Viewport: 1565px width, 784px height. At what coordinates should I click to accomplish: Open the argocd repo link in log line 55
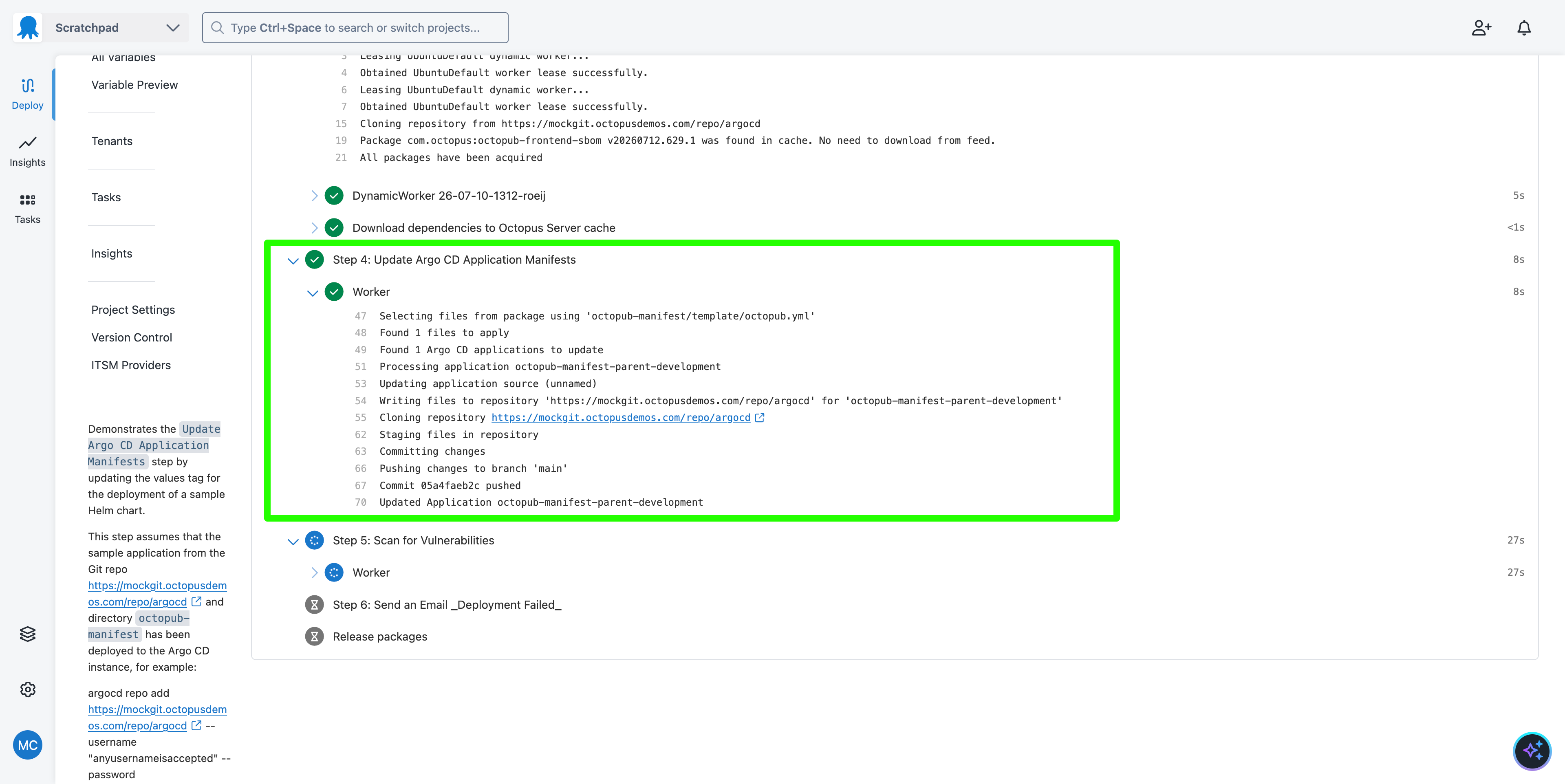coord(620,418)
